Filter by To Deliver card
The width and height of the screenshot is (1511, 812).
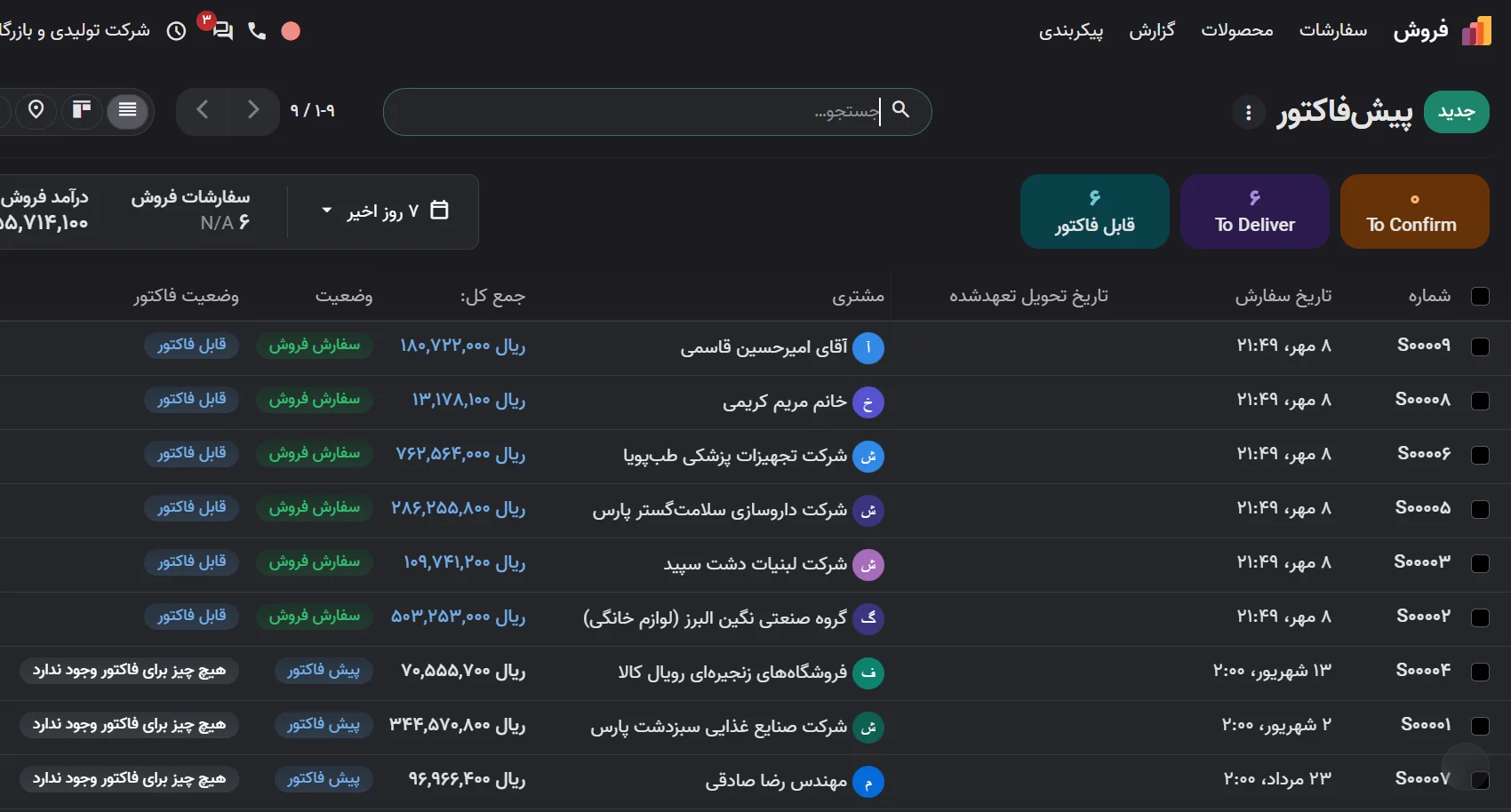click(1255, 211)
